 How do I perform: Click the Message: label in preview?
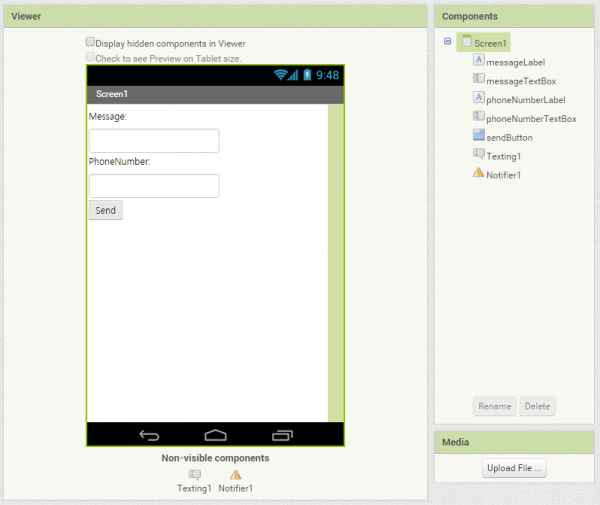[108, 116]
